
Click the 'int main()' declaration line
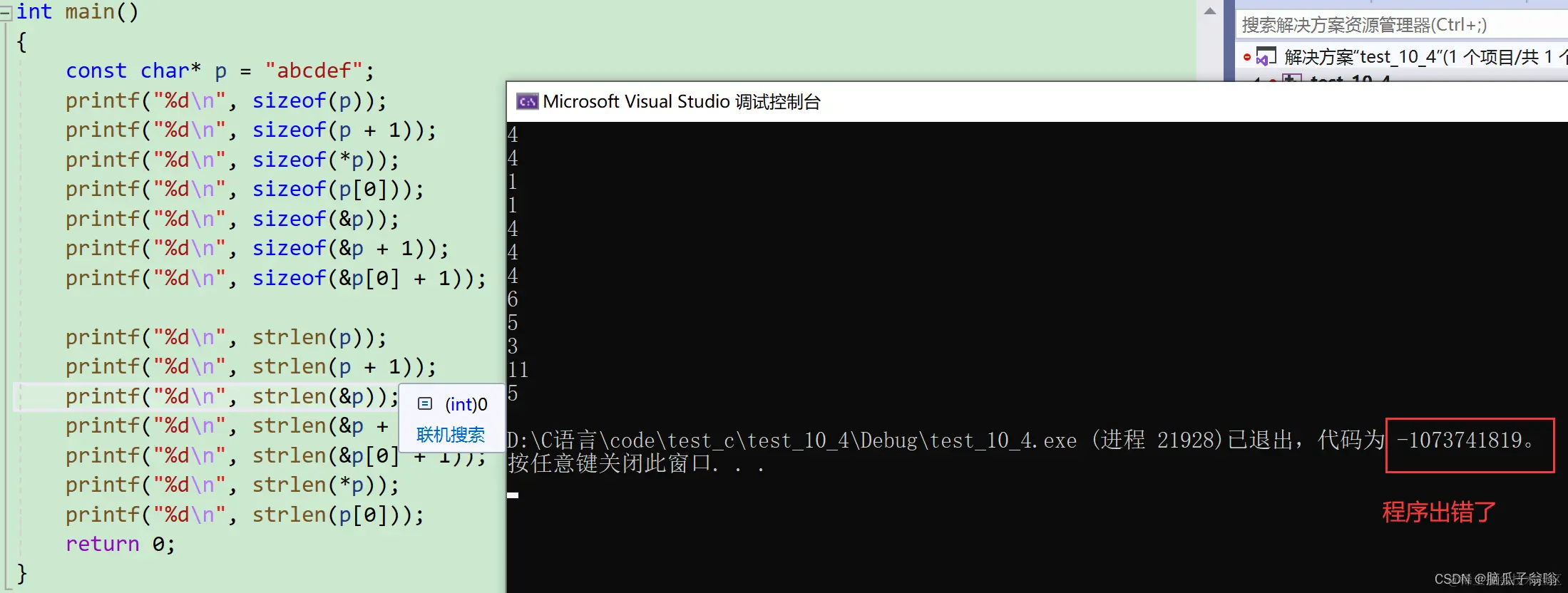point(77,11)
